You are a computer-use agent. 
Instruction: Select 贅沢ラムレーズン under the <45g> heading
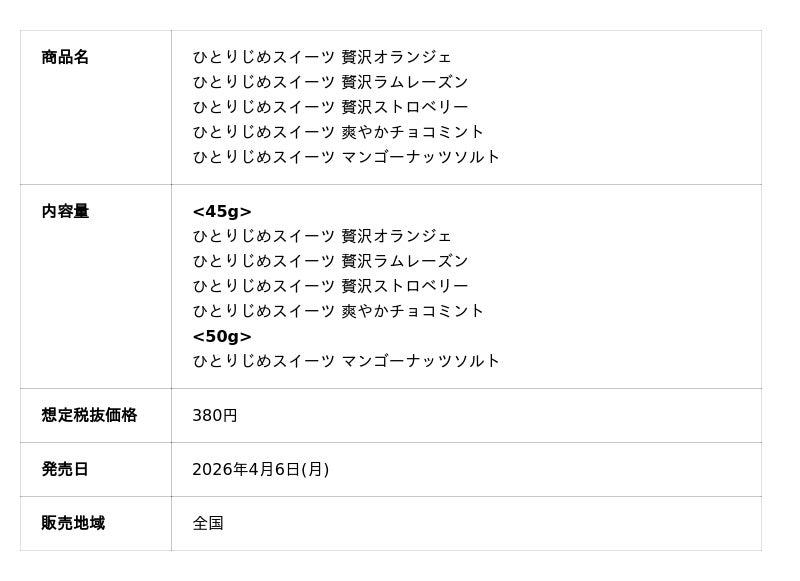404,261
